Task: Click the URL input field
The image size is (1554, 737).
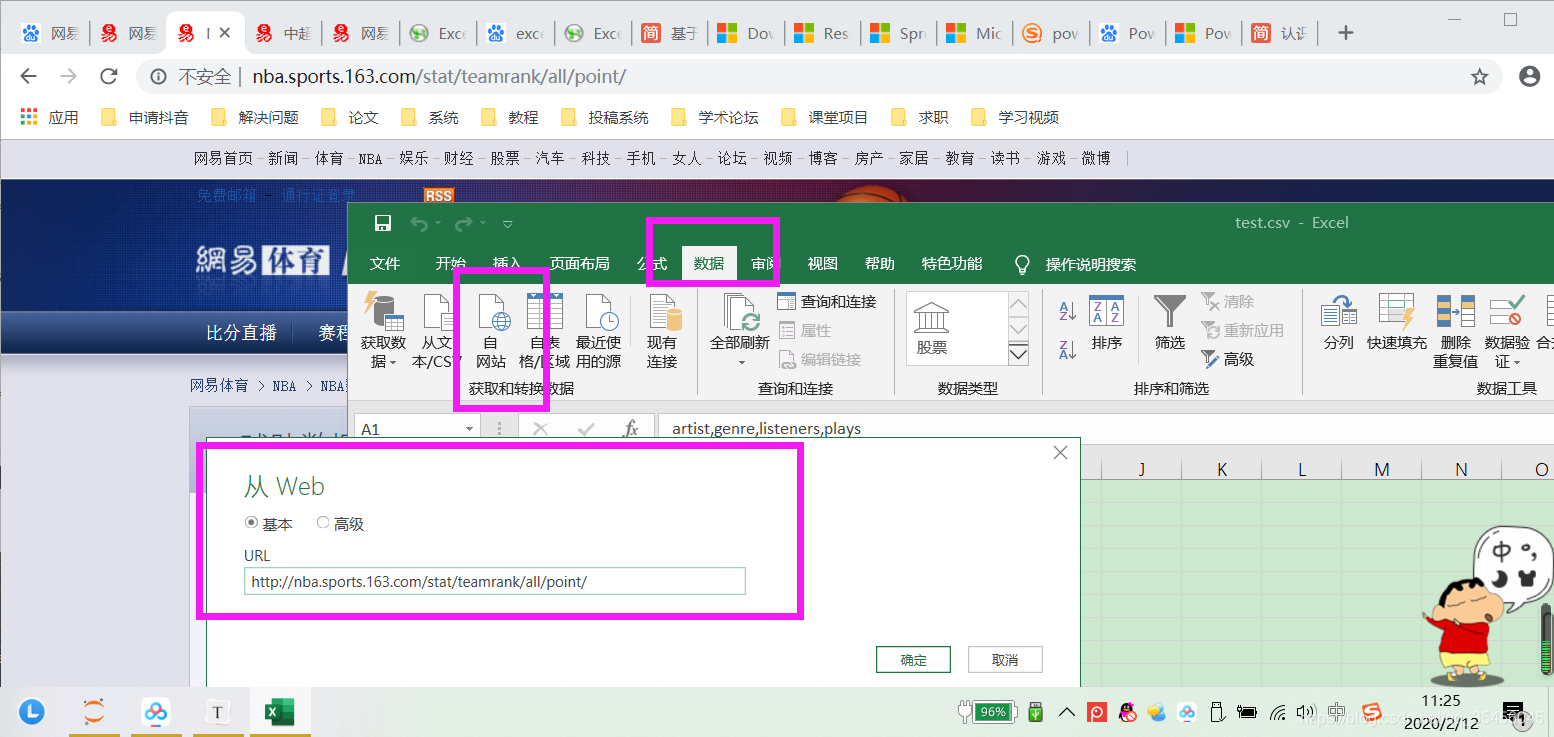Action: 495,581
